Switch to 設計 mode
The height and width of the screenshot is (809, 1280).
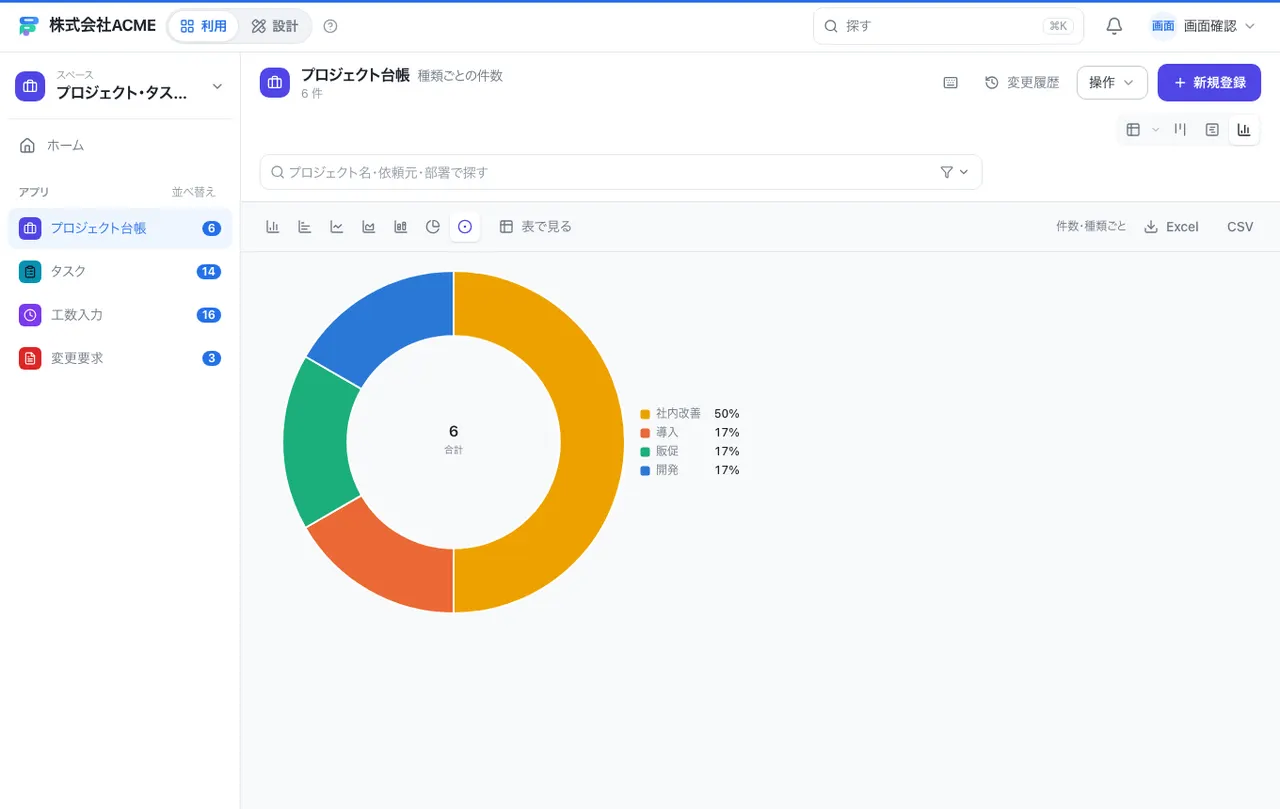275,26
